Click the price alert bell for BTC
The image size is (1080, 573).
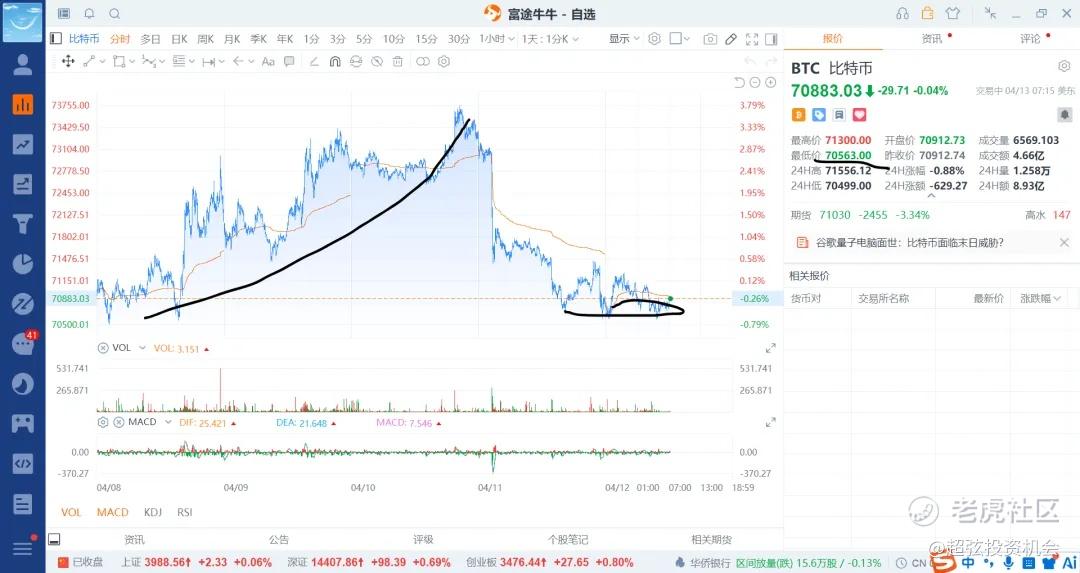point(1064,114)
